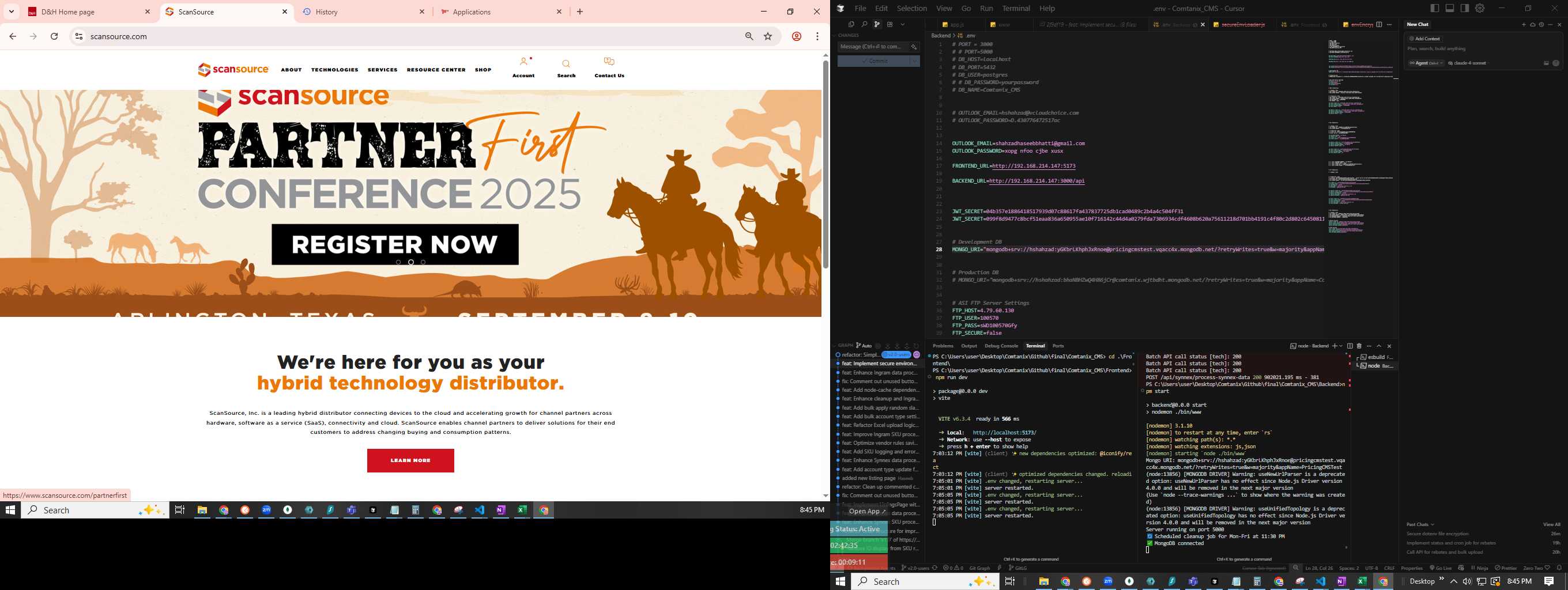This screenshot has height=590, width=1568.
Task: Expand the Past Chats section
Action: click(1420, 524)
